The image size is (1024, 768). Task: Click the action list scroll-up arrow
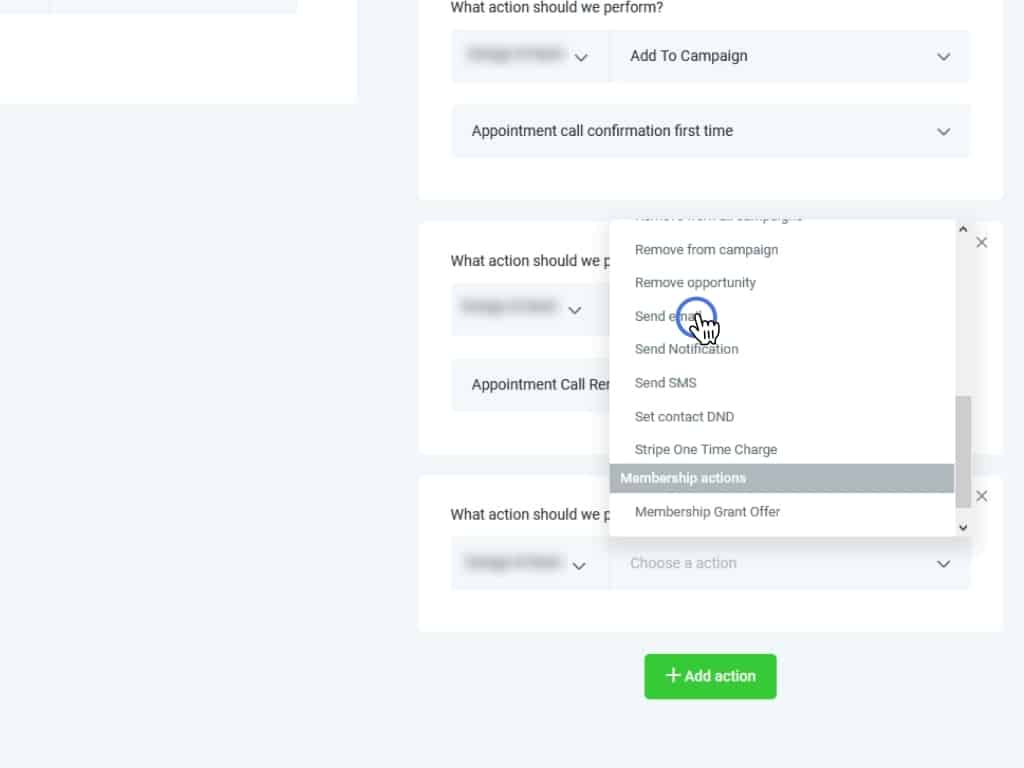962,229
